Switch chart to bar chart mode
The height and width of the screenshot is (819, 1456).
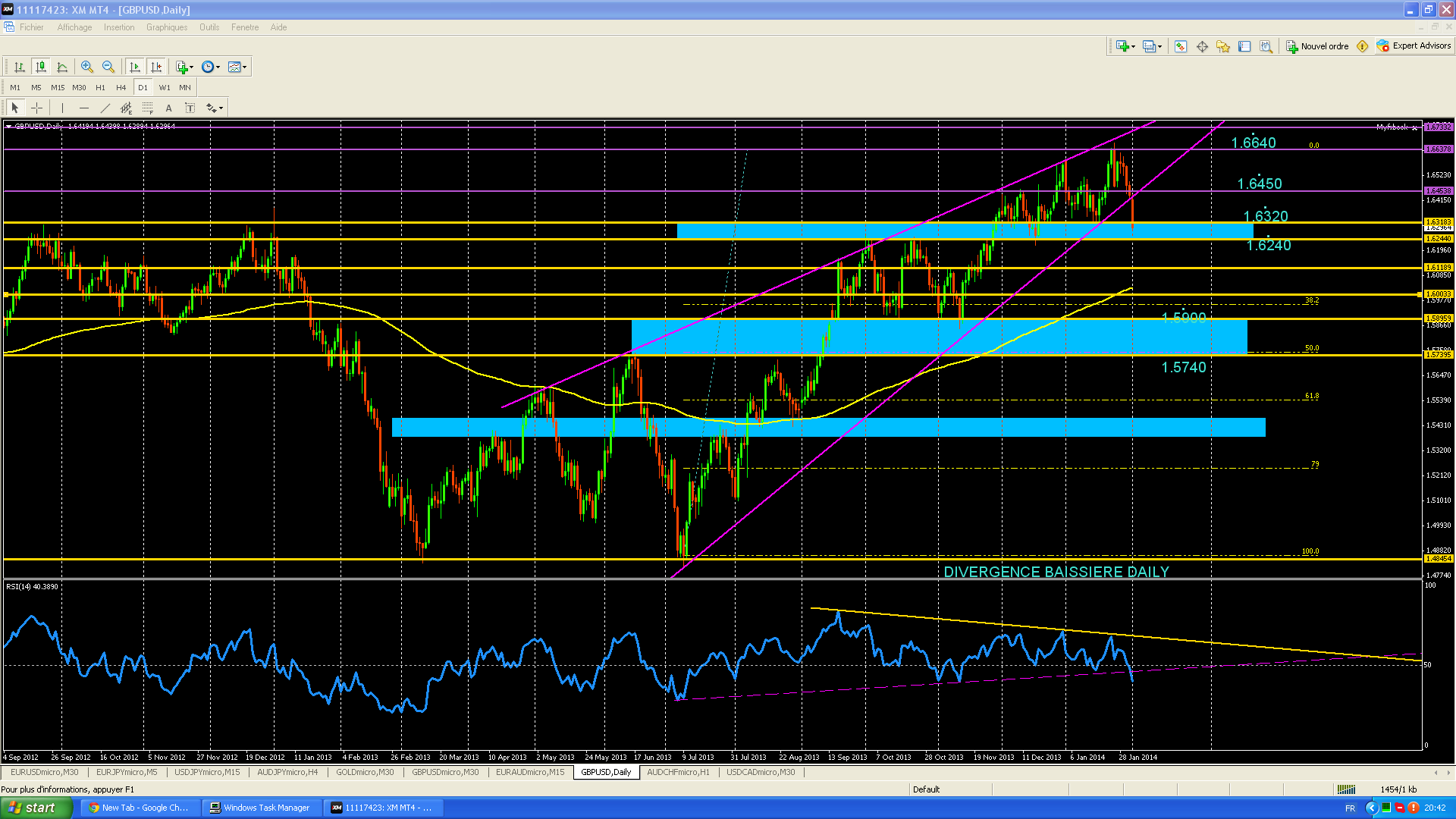coord(19,67)
